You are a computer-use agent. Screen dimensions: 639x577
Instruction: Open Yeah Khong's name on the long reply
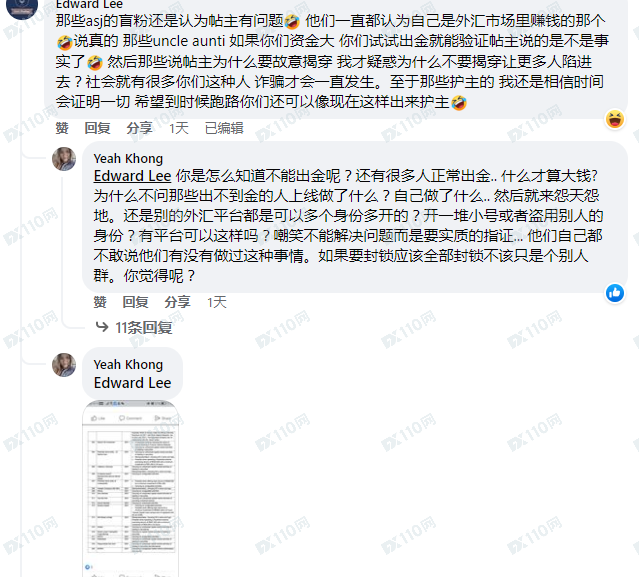click(x=128, y=158)
